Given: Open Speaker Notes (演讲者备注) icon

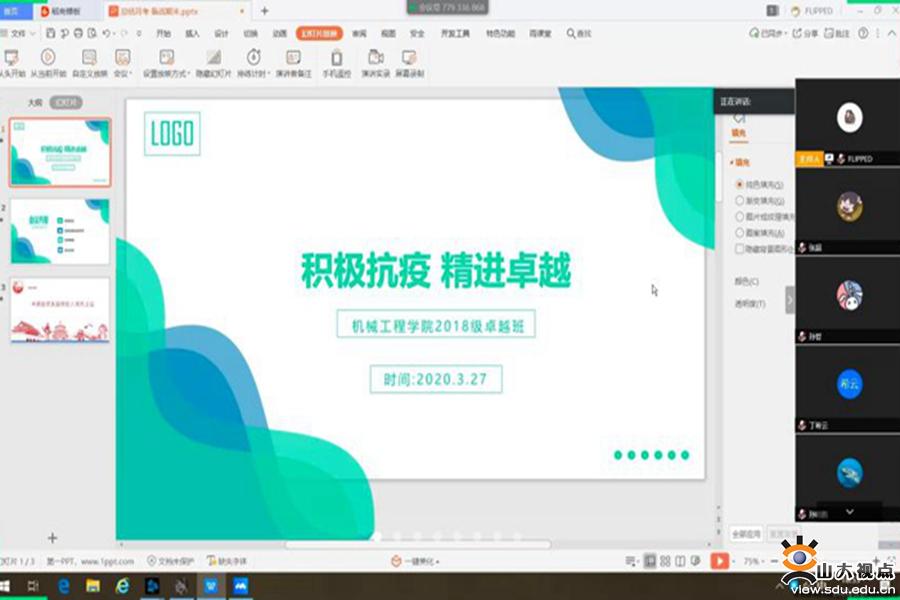Looking at the screenshot, I should tap(293, 61).
